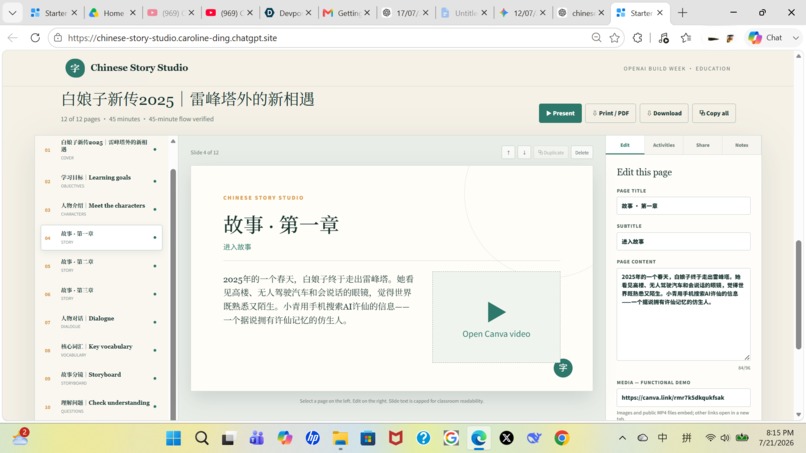
Task: Open a new browser tab
Action: click(682, 13)
